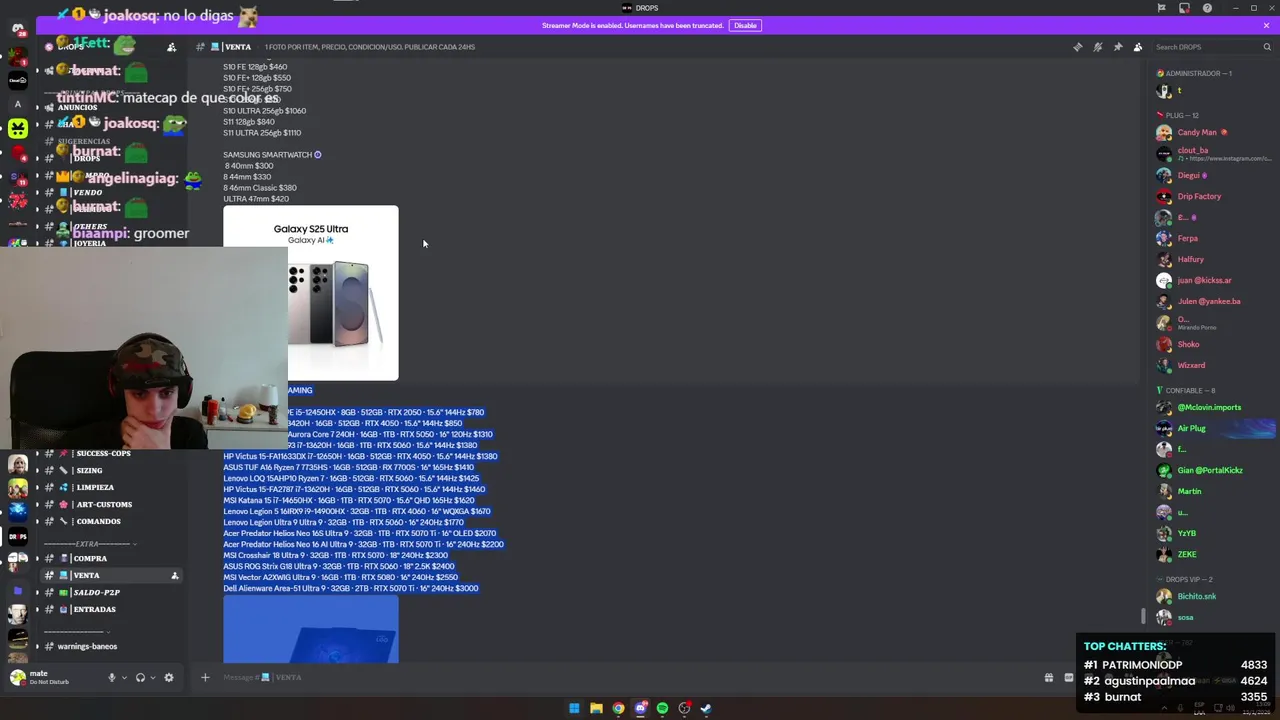Screen dimensions: 1280x720
Task: Open the blue laptop image attachment
Action: pyautogui.click(x=310, y=630)
